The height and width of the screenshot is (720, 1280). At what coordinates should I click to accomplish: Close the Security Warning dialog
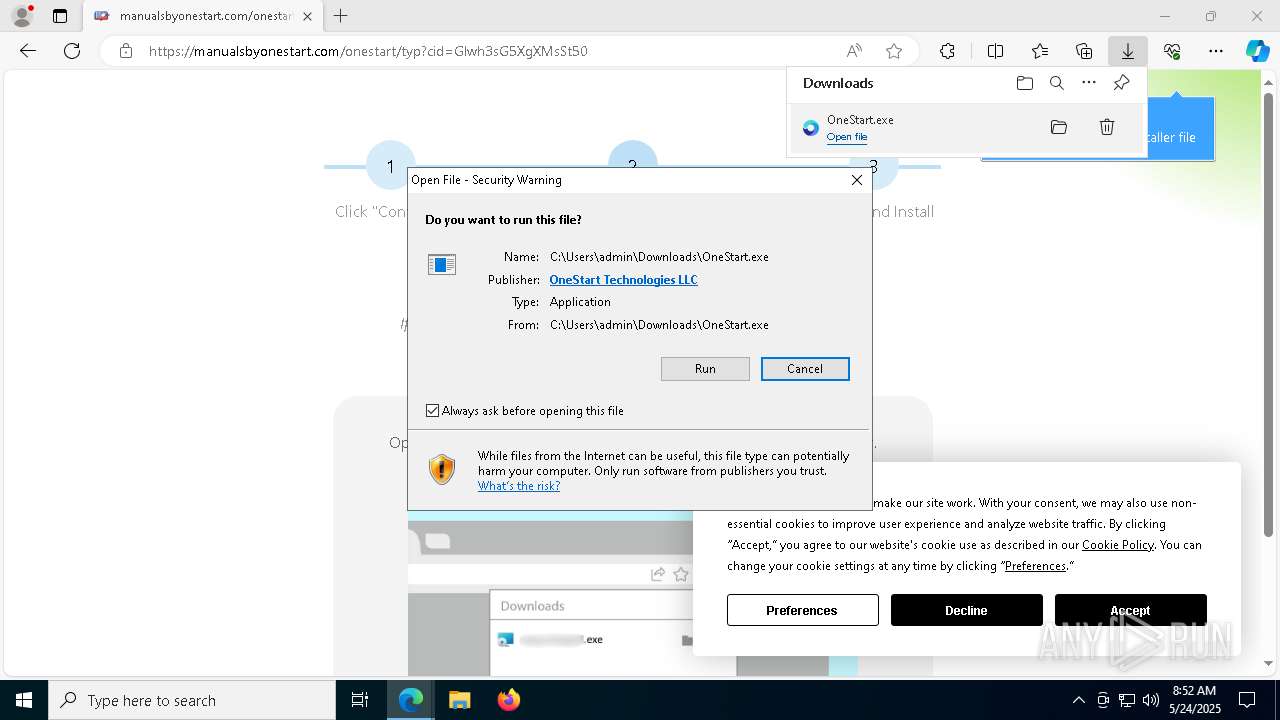pos(857,180)
